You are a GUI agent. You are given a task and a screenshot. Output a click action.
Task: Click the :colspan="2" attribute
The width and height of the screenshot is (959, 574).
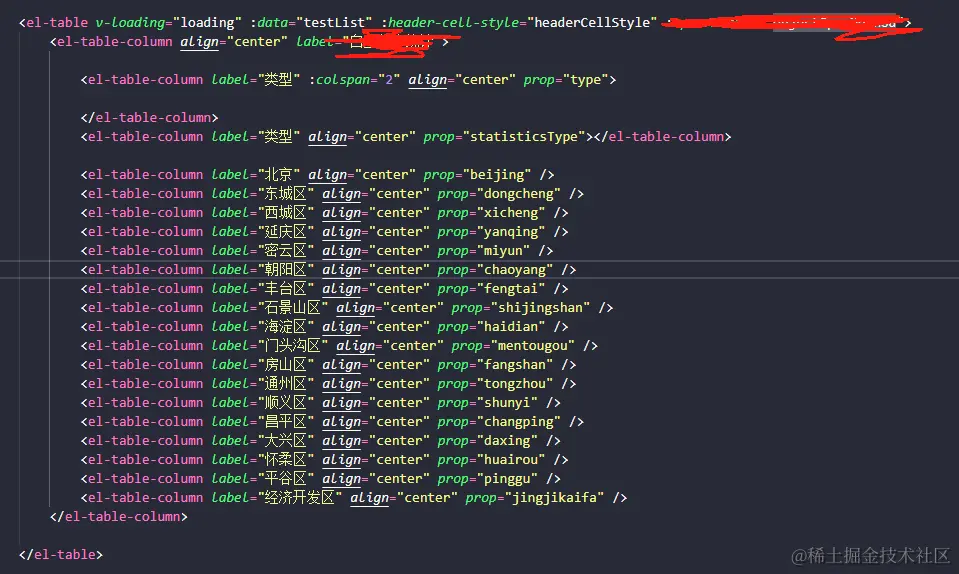354,79
